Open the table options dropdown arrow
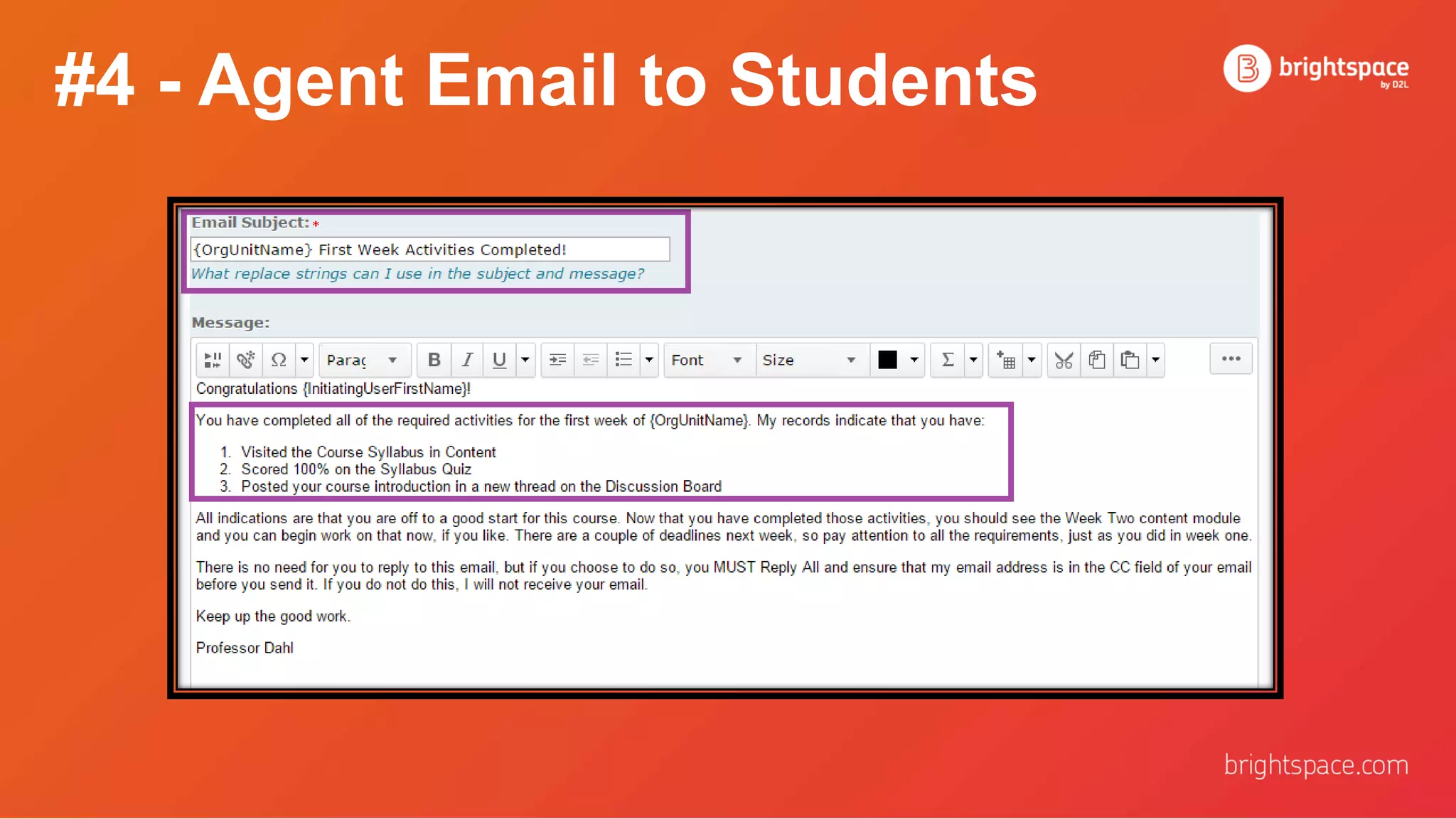1456x819 pixels. [1032, 360]
